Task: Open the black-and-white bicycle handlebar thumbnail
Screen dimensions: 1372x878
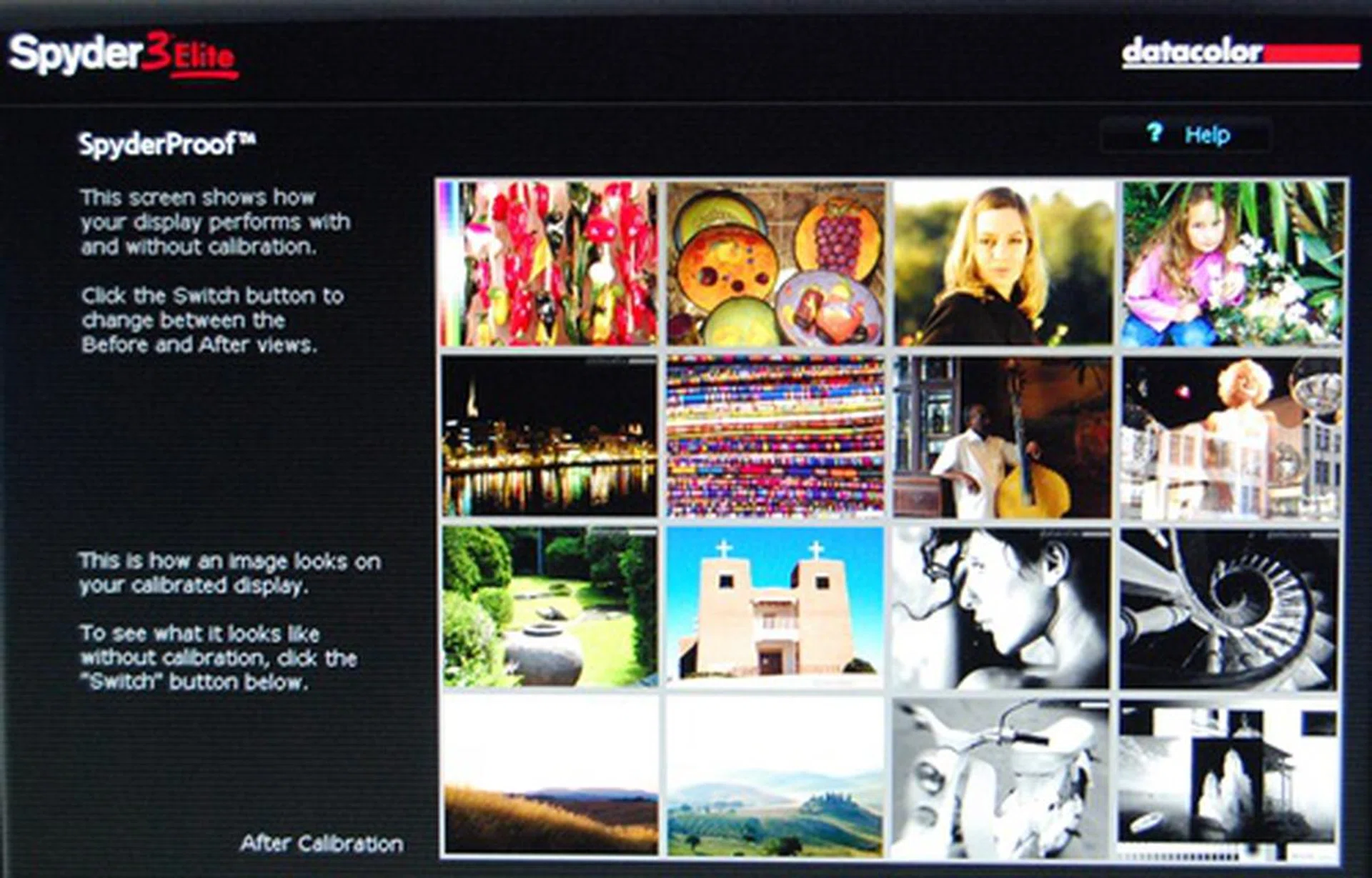Action: tap(999, 779)
